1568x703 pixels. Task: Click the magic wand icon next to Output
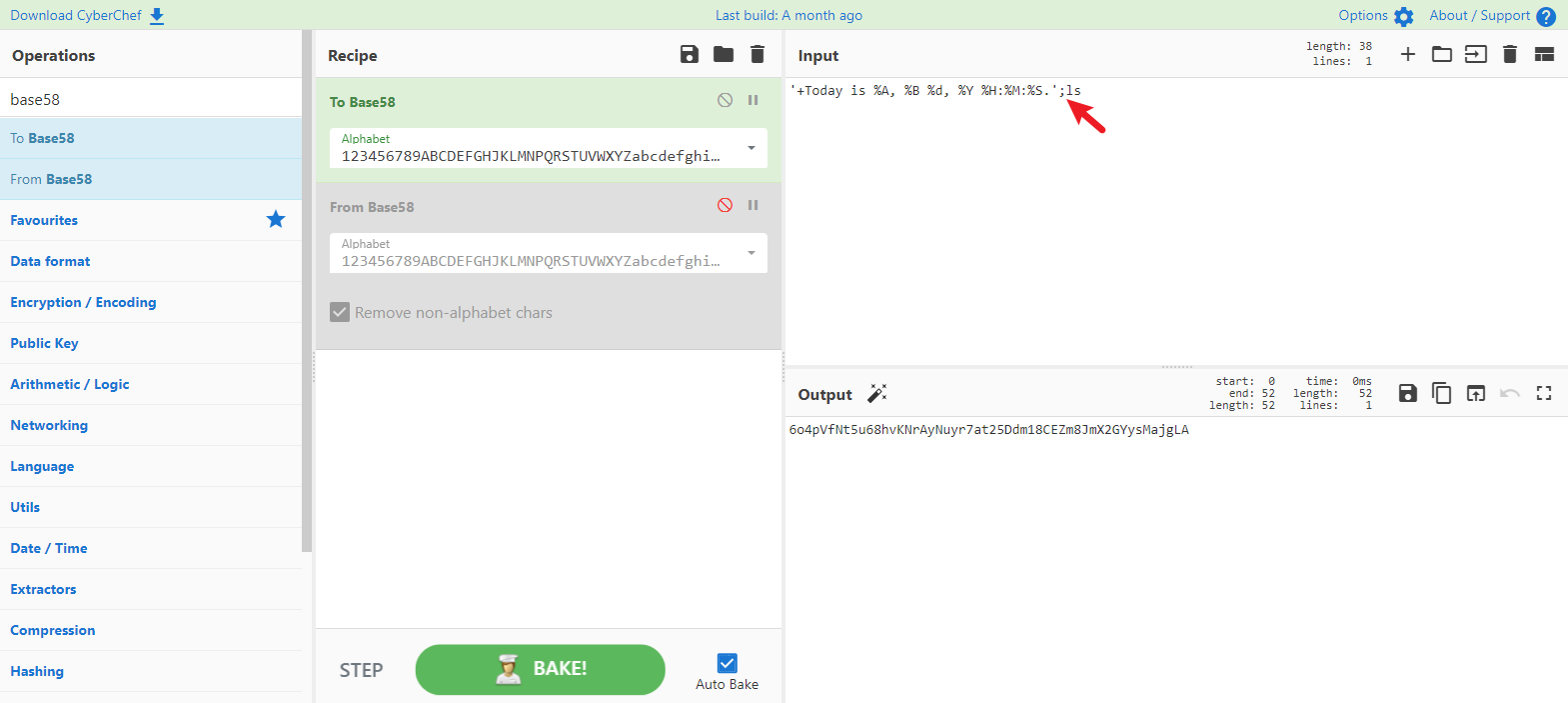point(877,393)
